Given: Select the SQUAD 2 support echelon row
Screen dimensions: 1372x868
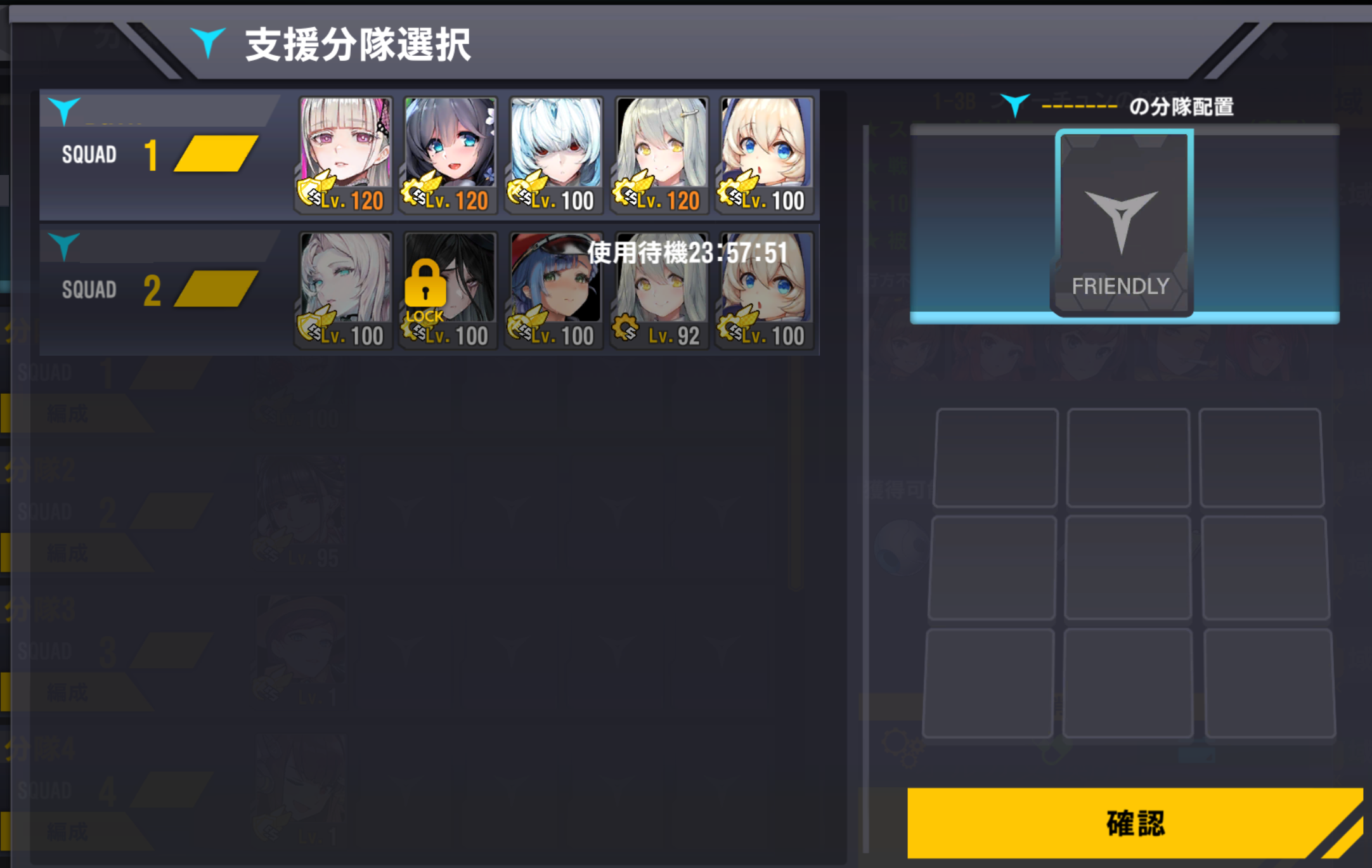Looking at the screenshot, I should point(429,290).
